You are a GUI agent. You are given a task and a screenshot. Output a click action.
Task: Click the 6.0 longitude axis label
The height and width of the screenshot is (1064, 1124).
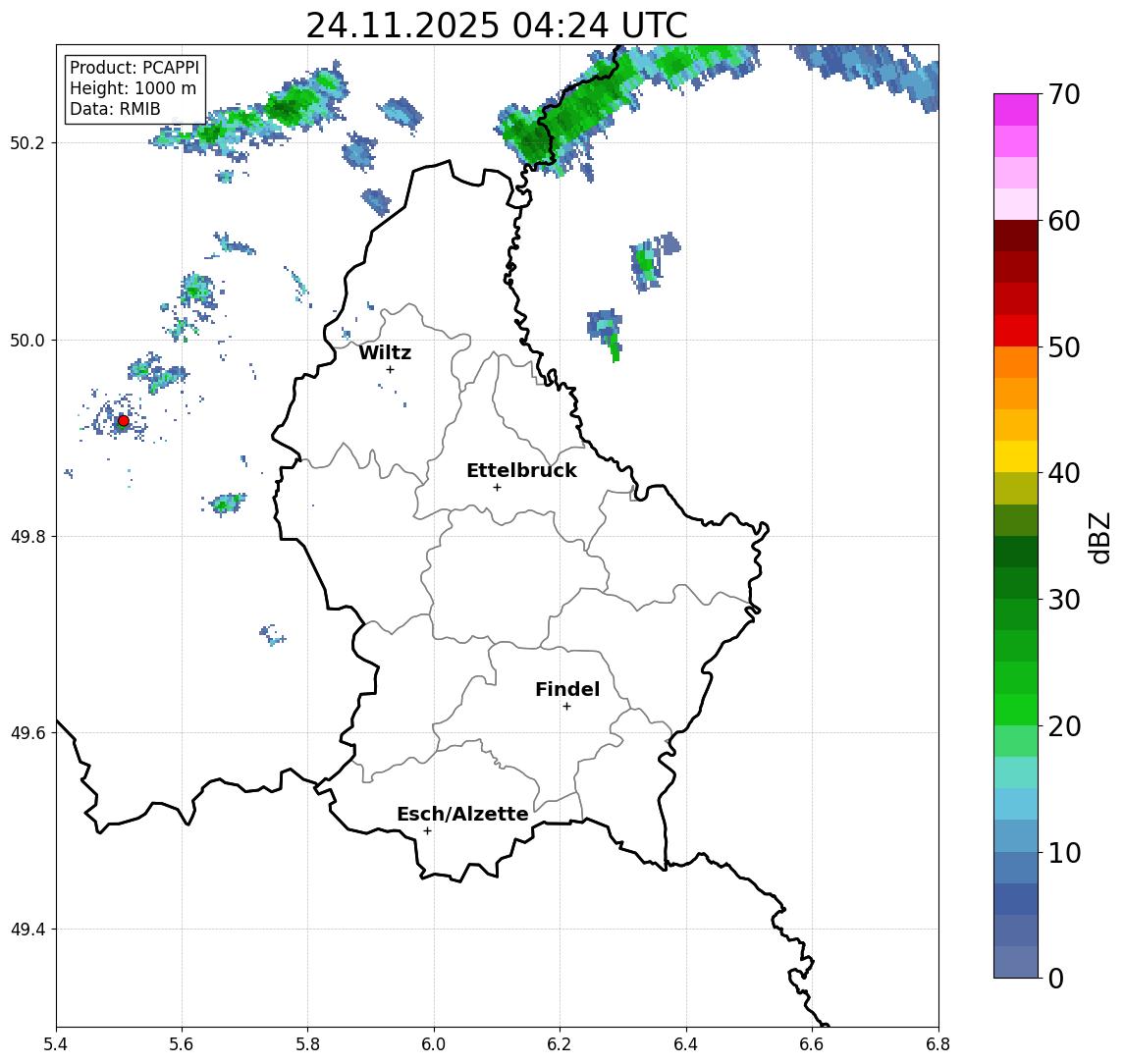point(434,1044)
